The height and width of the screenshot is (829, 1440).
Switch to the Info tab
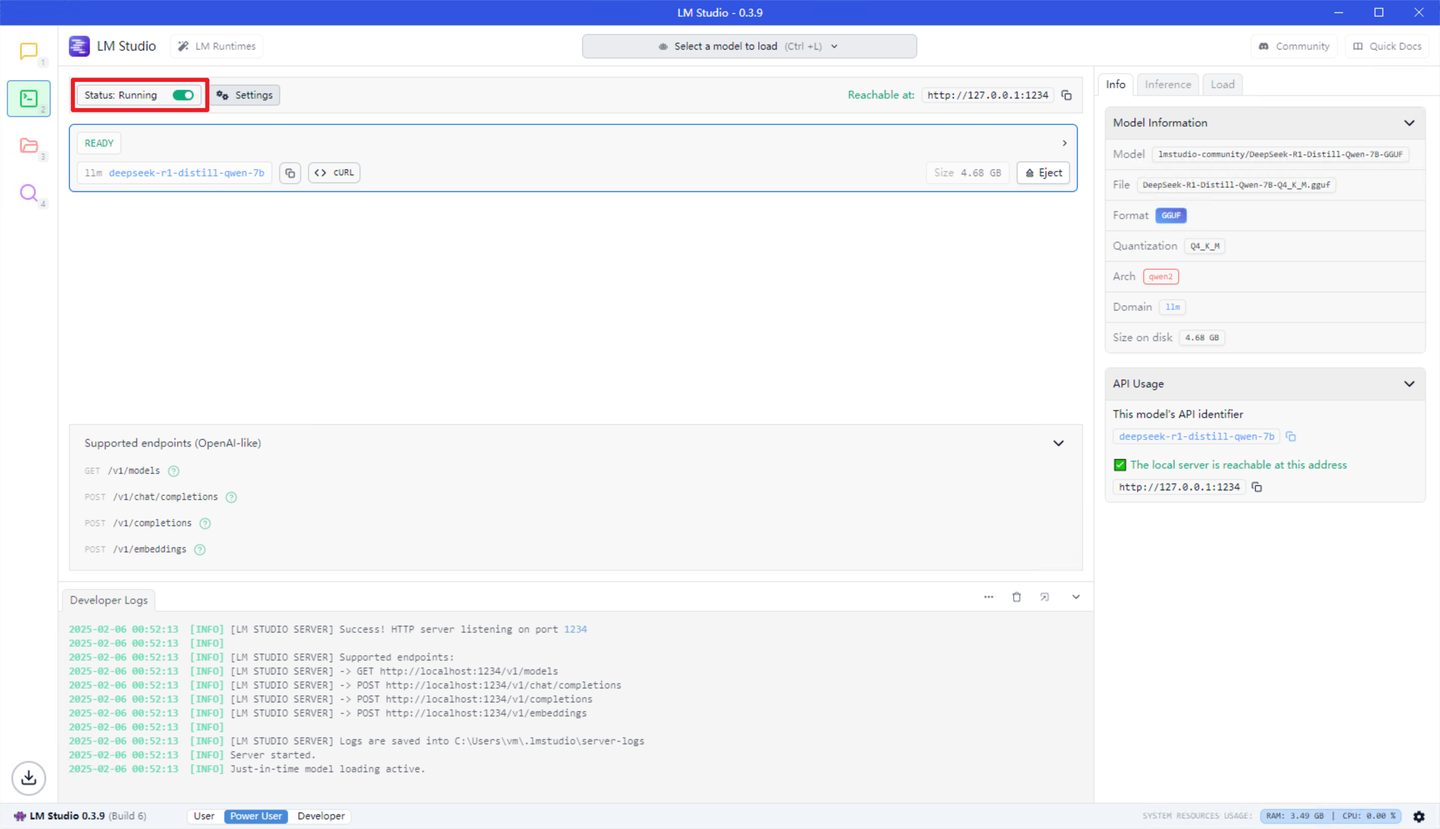pos(1116,85)
